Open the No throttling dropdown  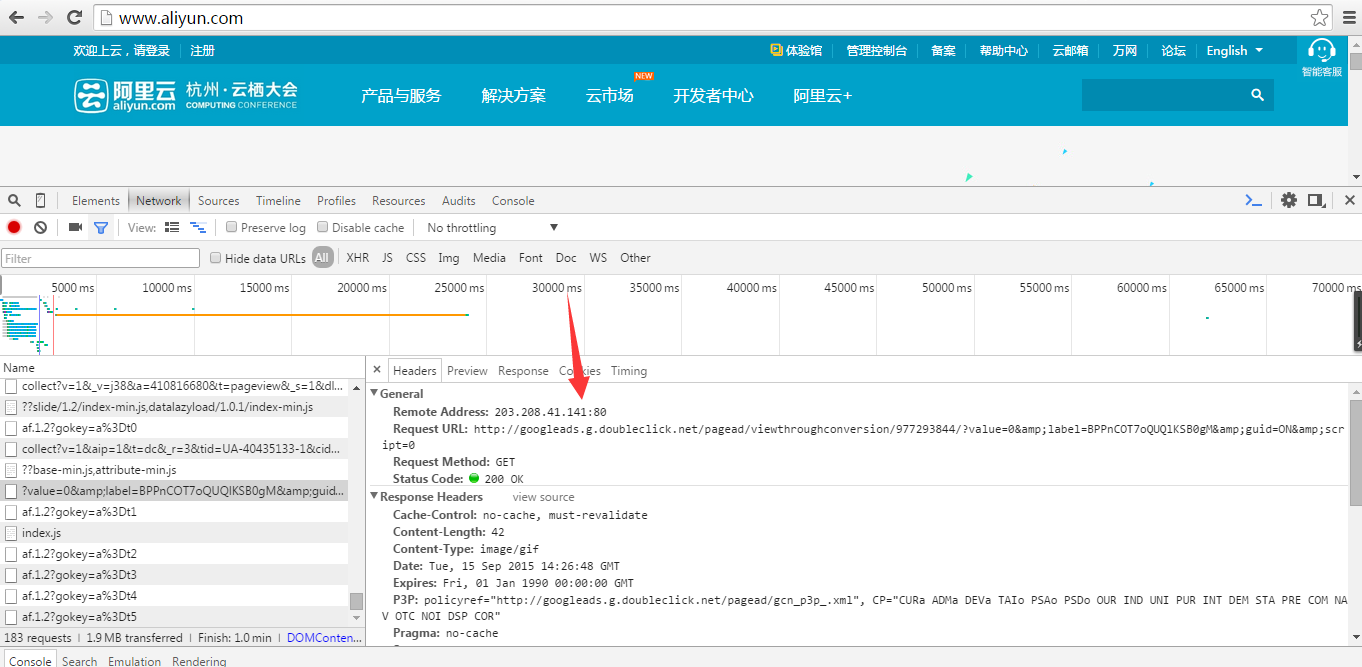click(x=491, y=227)
